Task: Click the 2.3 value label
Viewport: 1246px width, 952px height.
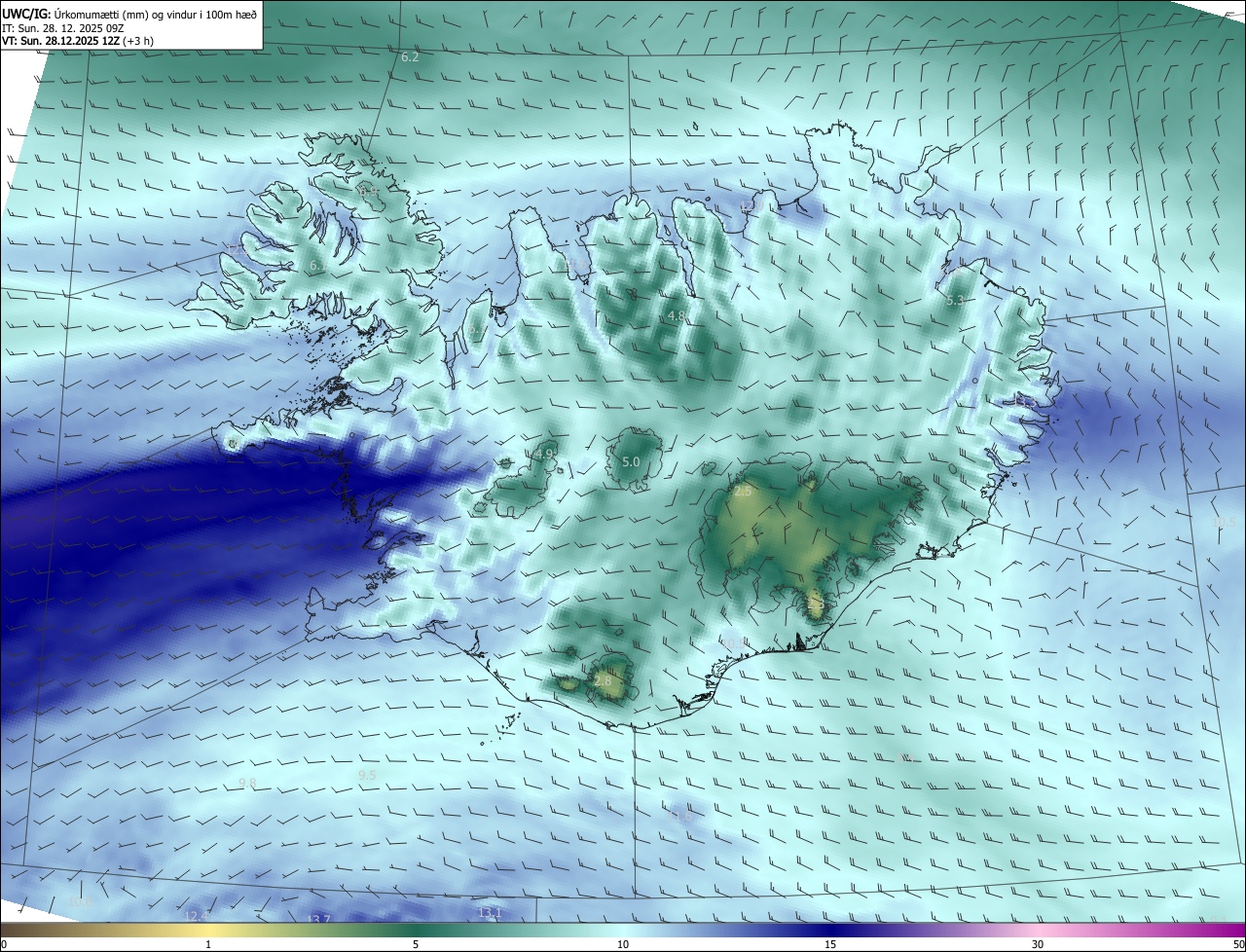Action: (x=816, y=605)
